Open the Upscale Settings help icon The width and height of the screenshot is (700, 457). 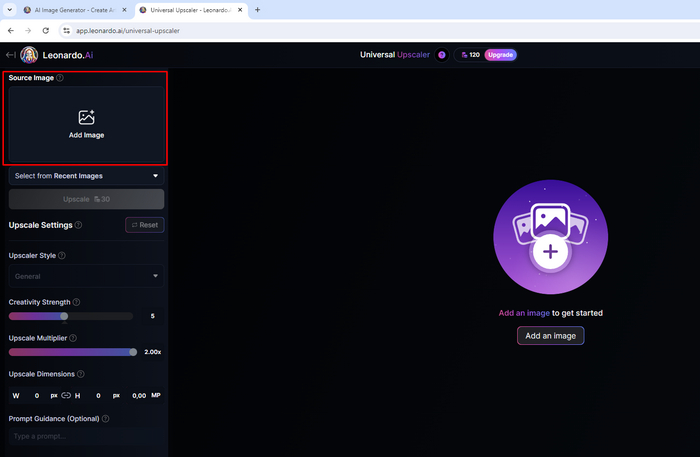tap(79, 225)
